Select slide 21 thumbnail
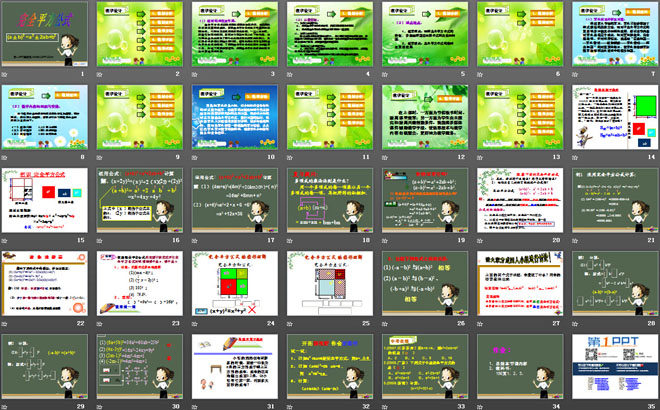Screen dimensions: 660x410 coord(615,200)
